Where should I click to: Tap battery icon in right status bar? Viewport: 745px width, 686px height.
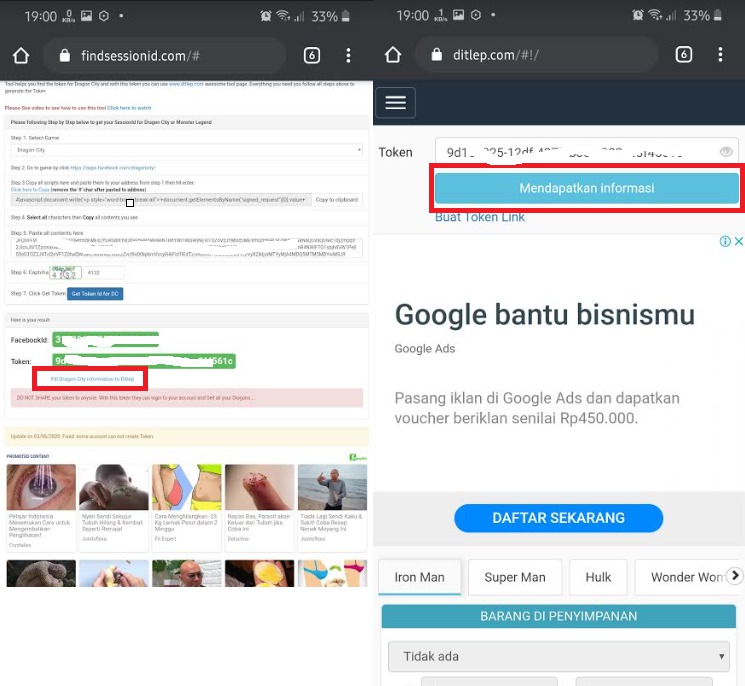(718, 15)
